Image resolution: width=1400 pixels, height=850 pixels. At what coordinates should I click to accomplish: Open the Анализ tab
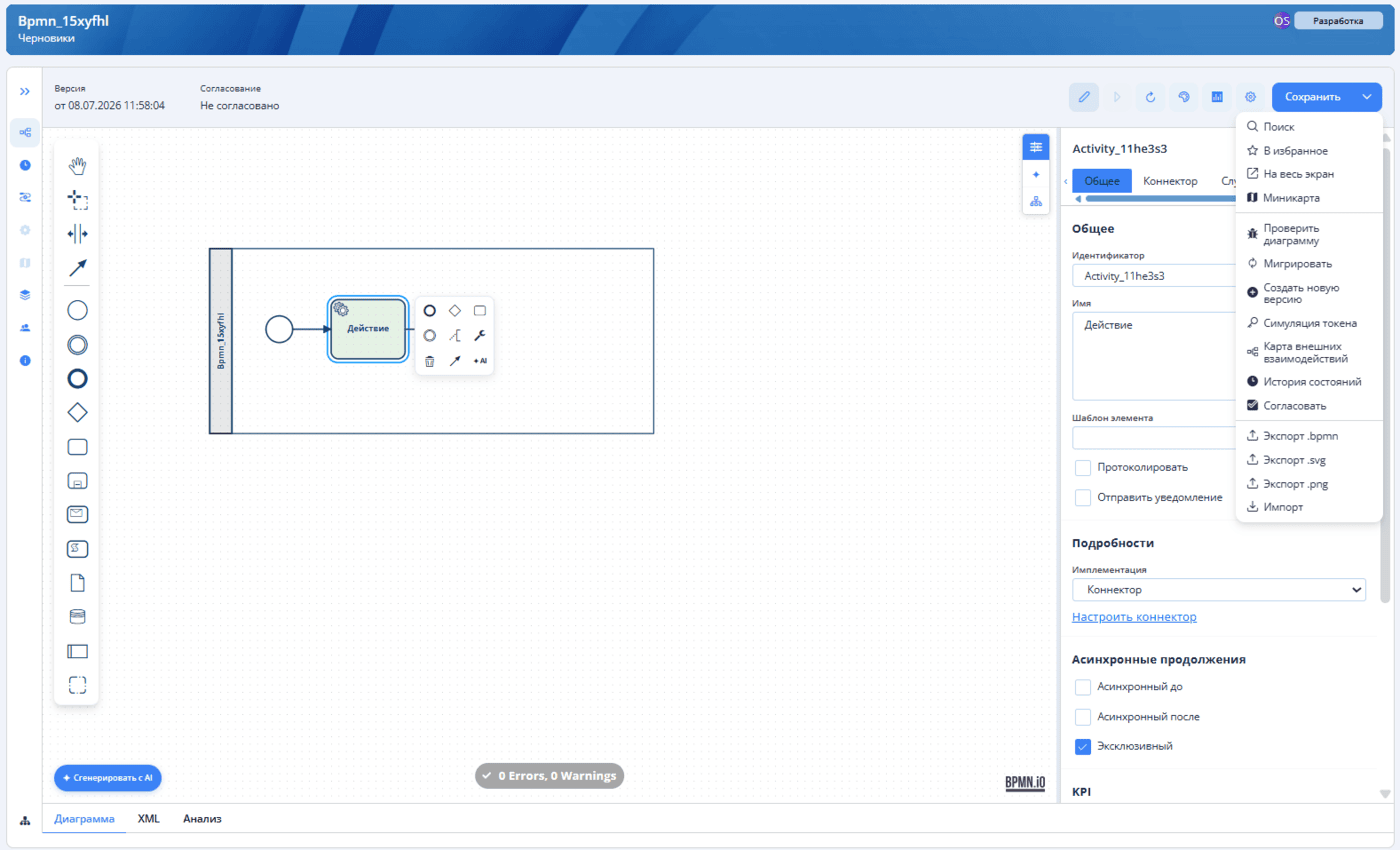click(202, 819)
